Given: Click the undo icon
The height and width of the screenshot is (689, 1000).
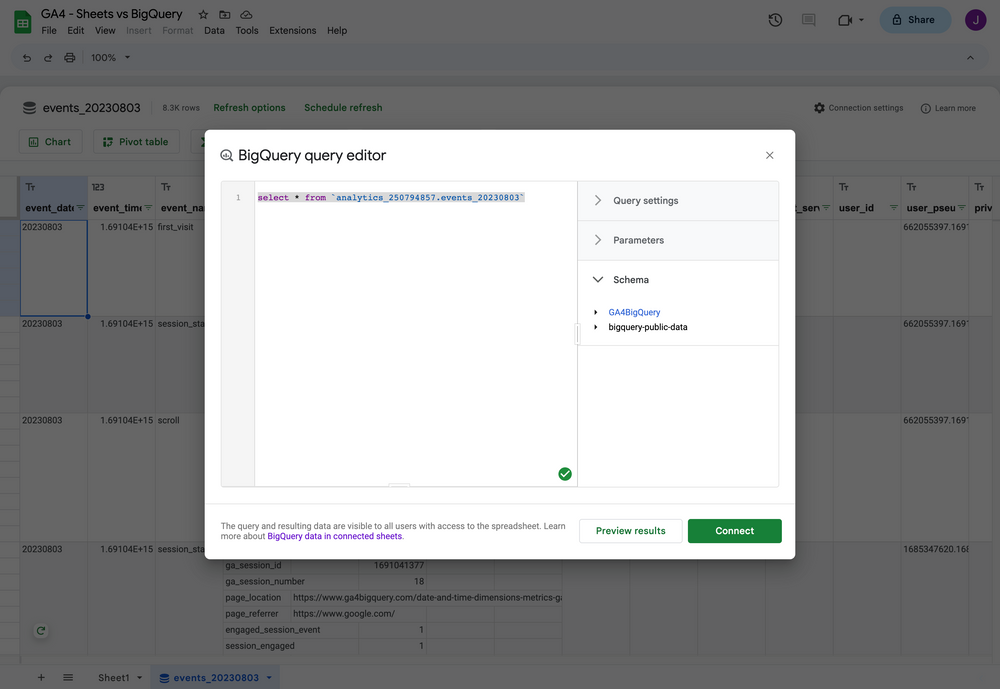Looking at the screenshot, I should pyautogui.click(x=26, y=57).
